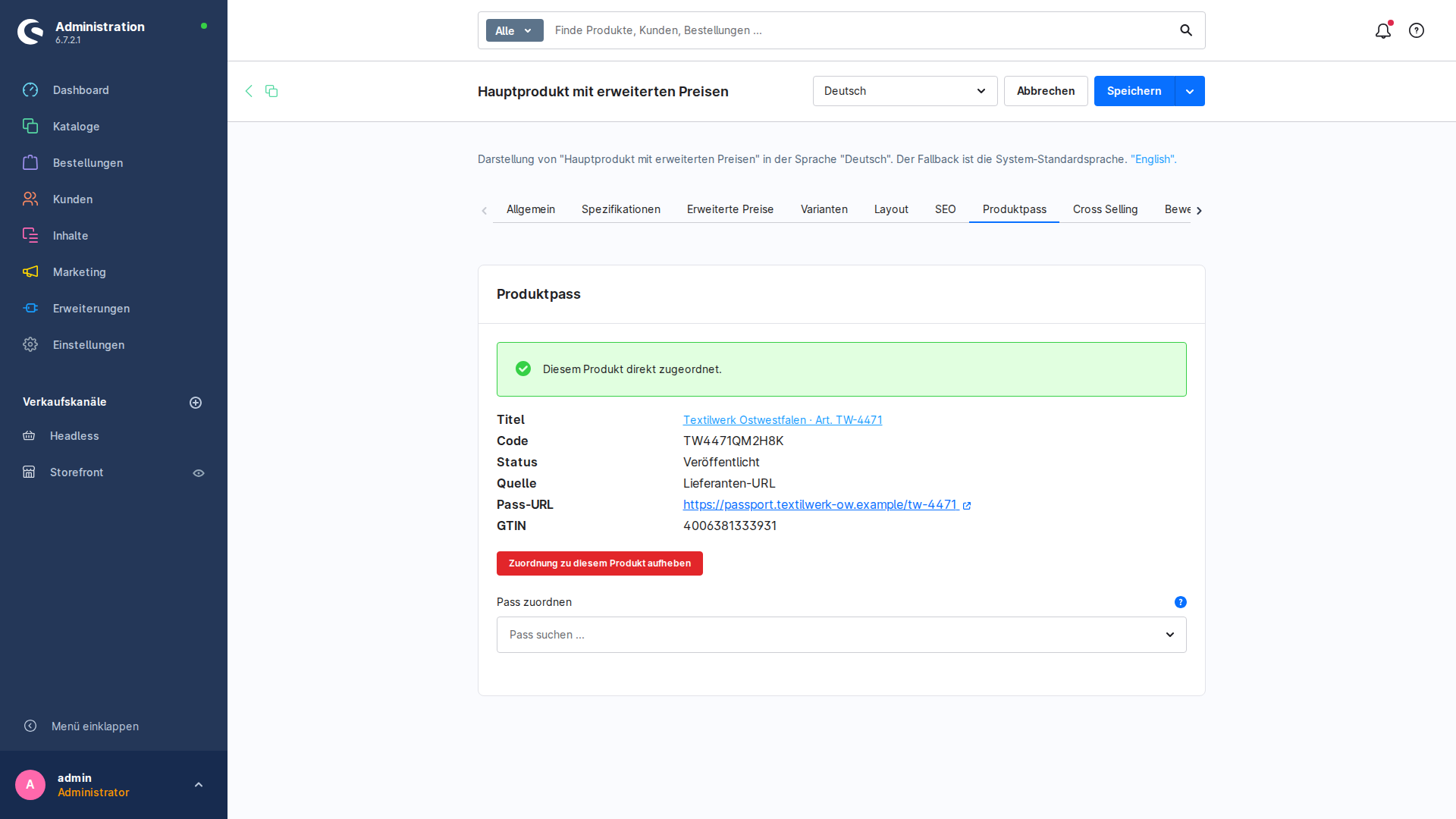Click the Speichern button
This screenshot has height=819, width=1456.
(x=1134, y=91)
